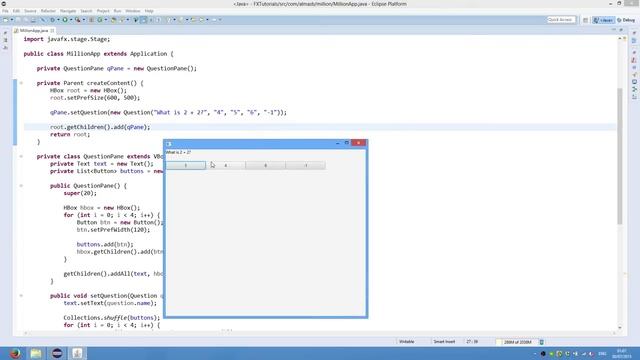Select the MillionApp.java editor tab

pyautogui.click(x=33, y=31)
